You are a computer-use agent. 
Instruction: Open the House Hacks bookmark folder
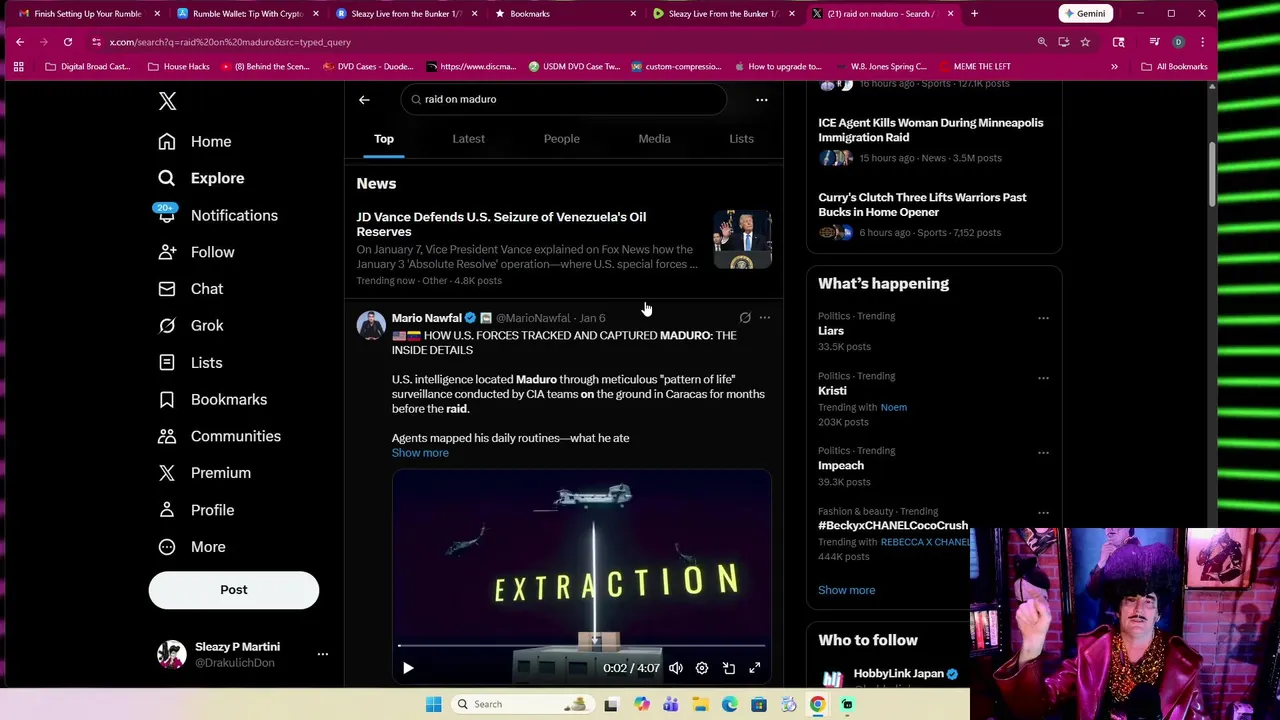coord(178,67)
